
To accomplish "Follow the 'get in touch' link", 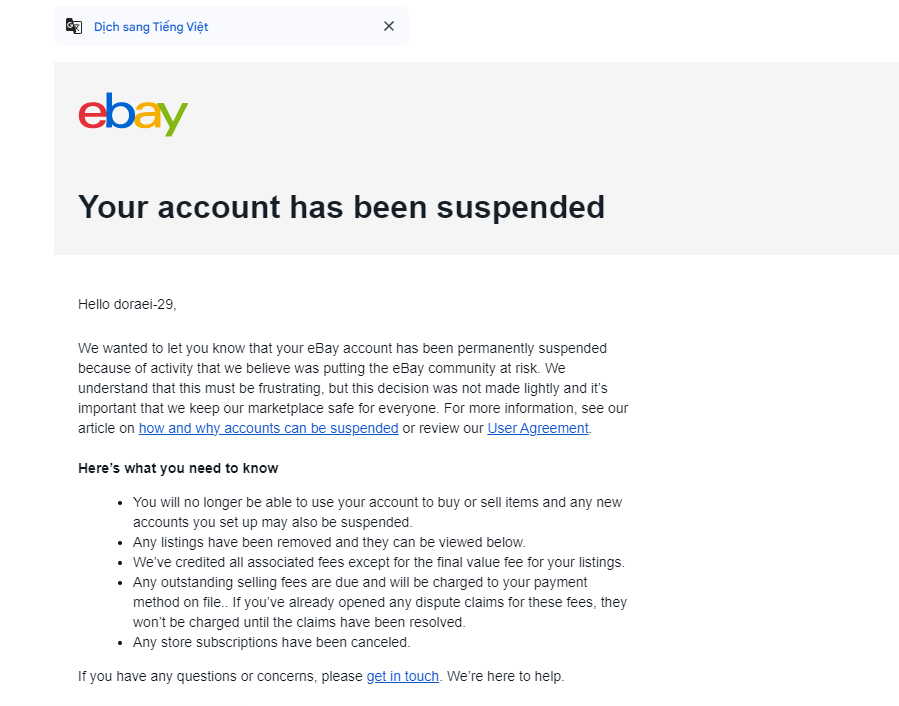I will [x=402, y=676].
